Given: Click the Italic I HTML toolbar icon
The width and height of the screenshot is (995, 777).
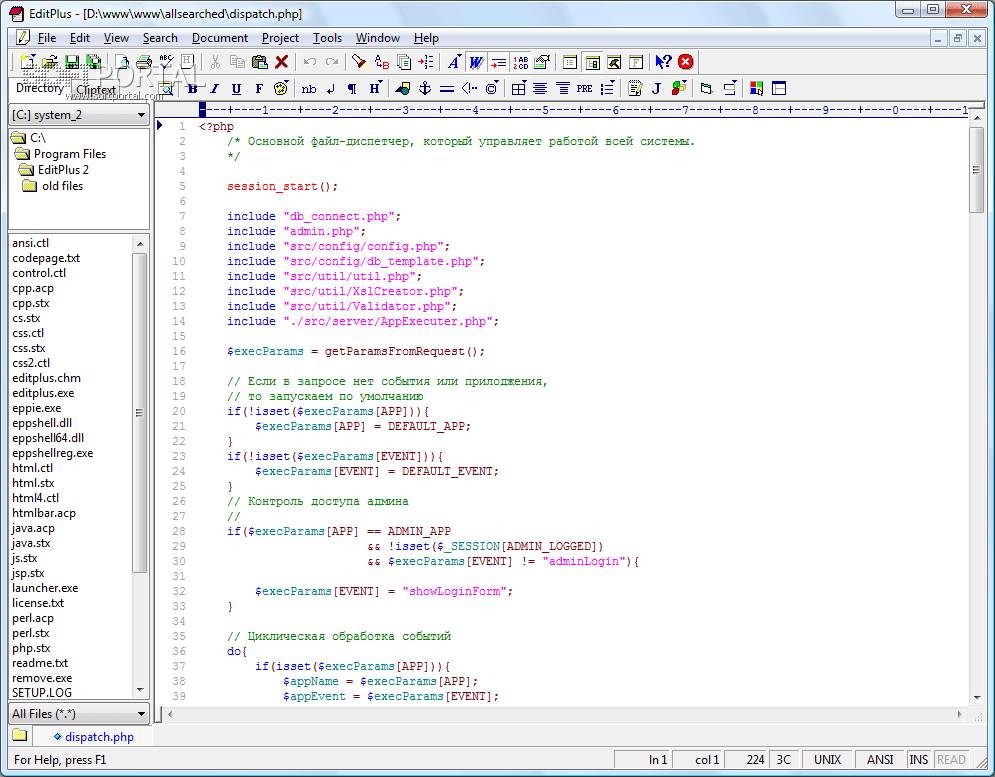Looking at the screenshot, I should click(214, 88).
